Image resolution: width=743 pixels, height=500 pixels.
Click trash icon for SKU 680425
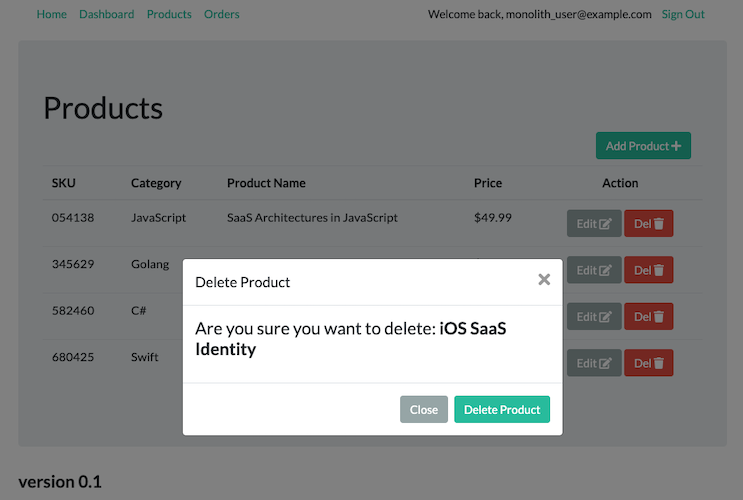[x=659, y=363]
